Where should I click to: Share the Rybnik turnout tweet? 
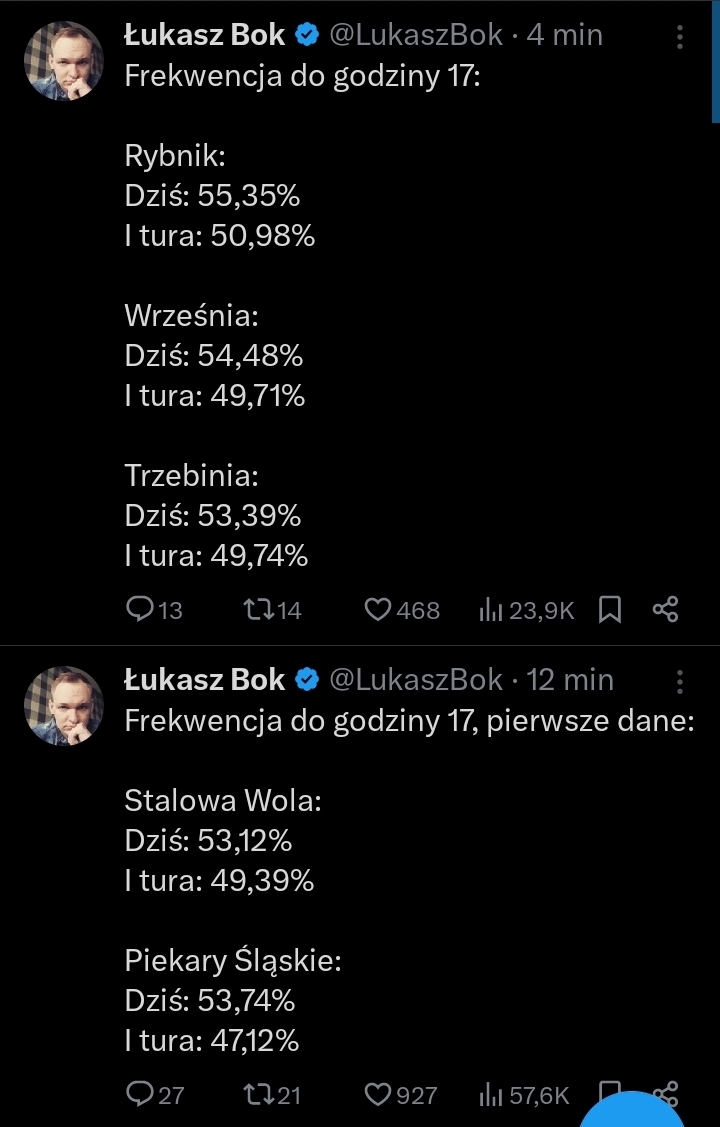[666, 609]
